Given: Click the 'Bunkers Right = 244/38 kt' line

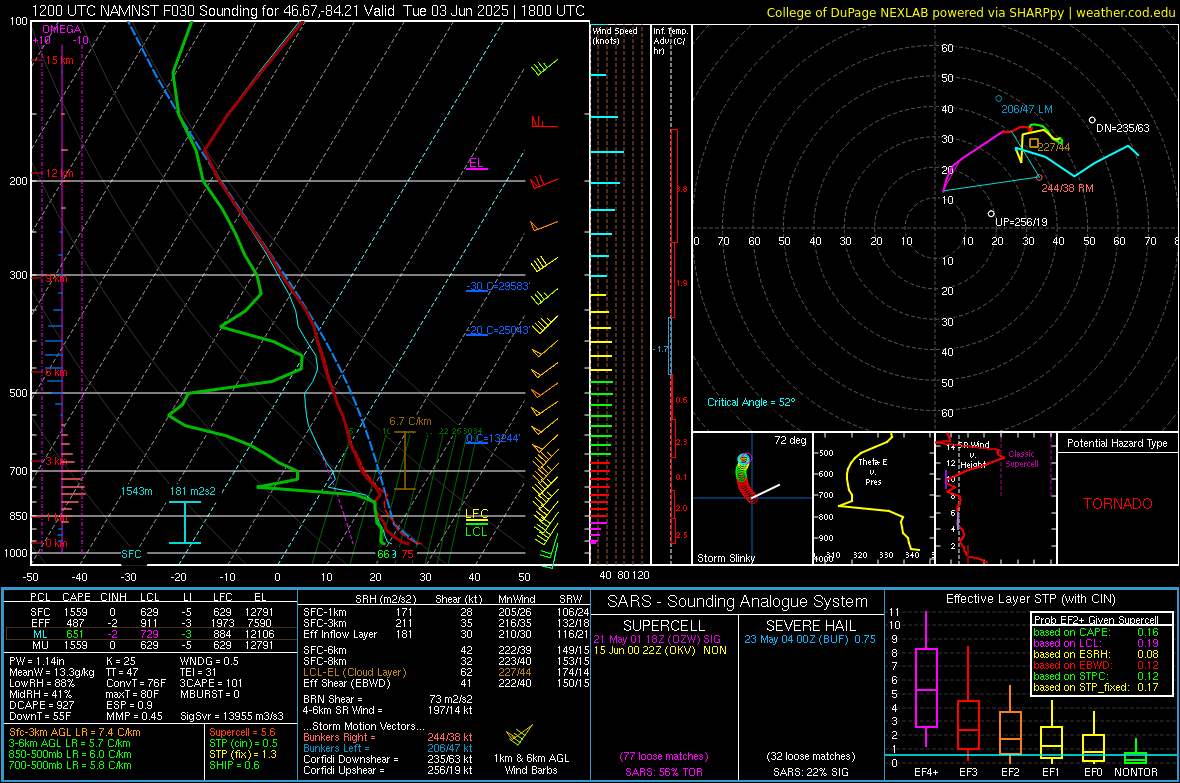Looking at the screenshot, I should click(x=388, y=737).
